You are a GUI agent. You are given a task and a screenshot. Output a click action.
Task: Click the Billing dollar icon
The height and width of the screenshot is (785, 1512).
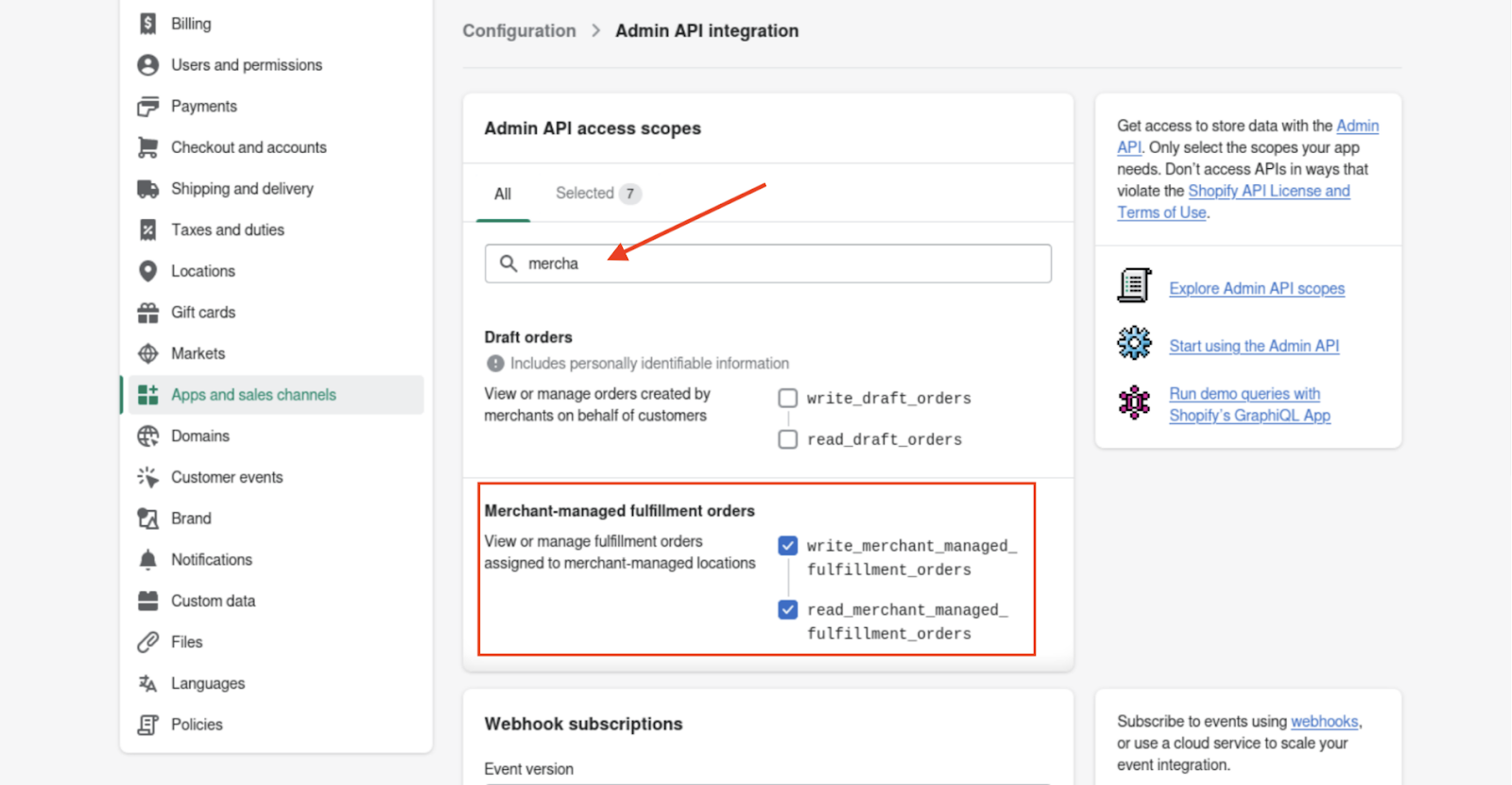[148, 24]
